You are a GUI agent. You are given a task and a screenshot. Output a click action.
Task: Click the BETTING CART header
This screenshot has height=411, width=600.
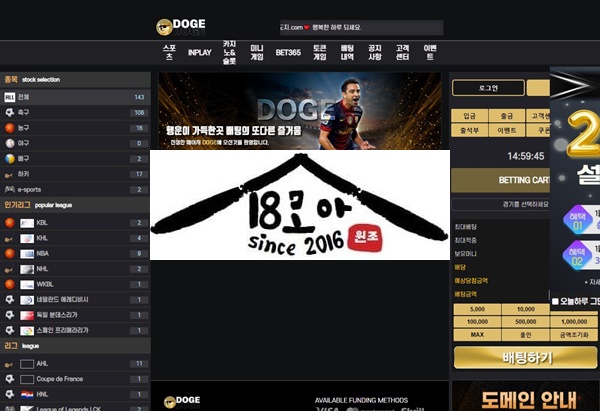pos(501,180)
